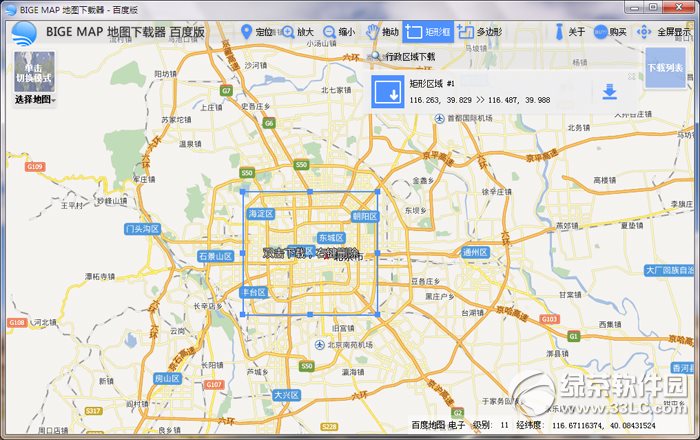This screenshot has width=700, height=440.
Task: Click the 温泉镇 town label
Action: point(190,144)
